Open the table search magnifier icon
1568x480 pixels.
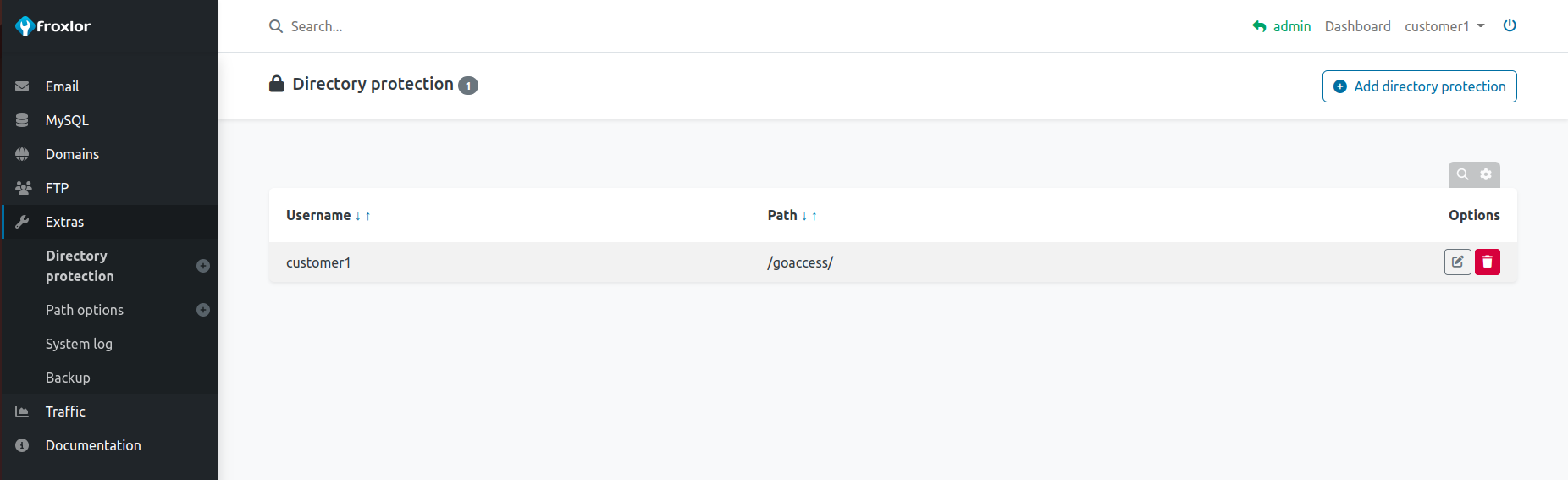coord(1462,174)
